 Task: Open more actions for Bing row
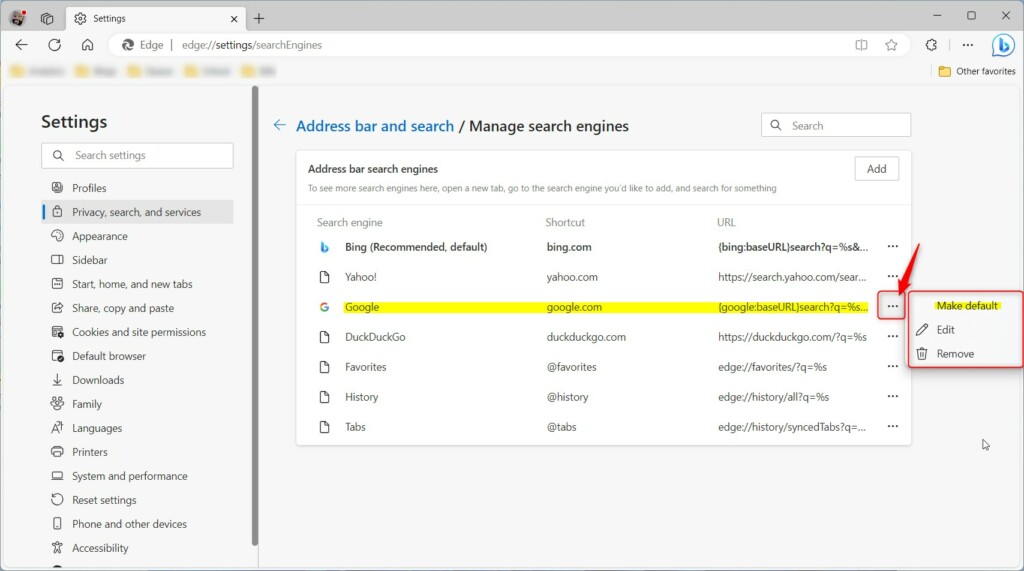(893, 247)
